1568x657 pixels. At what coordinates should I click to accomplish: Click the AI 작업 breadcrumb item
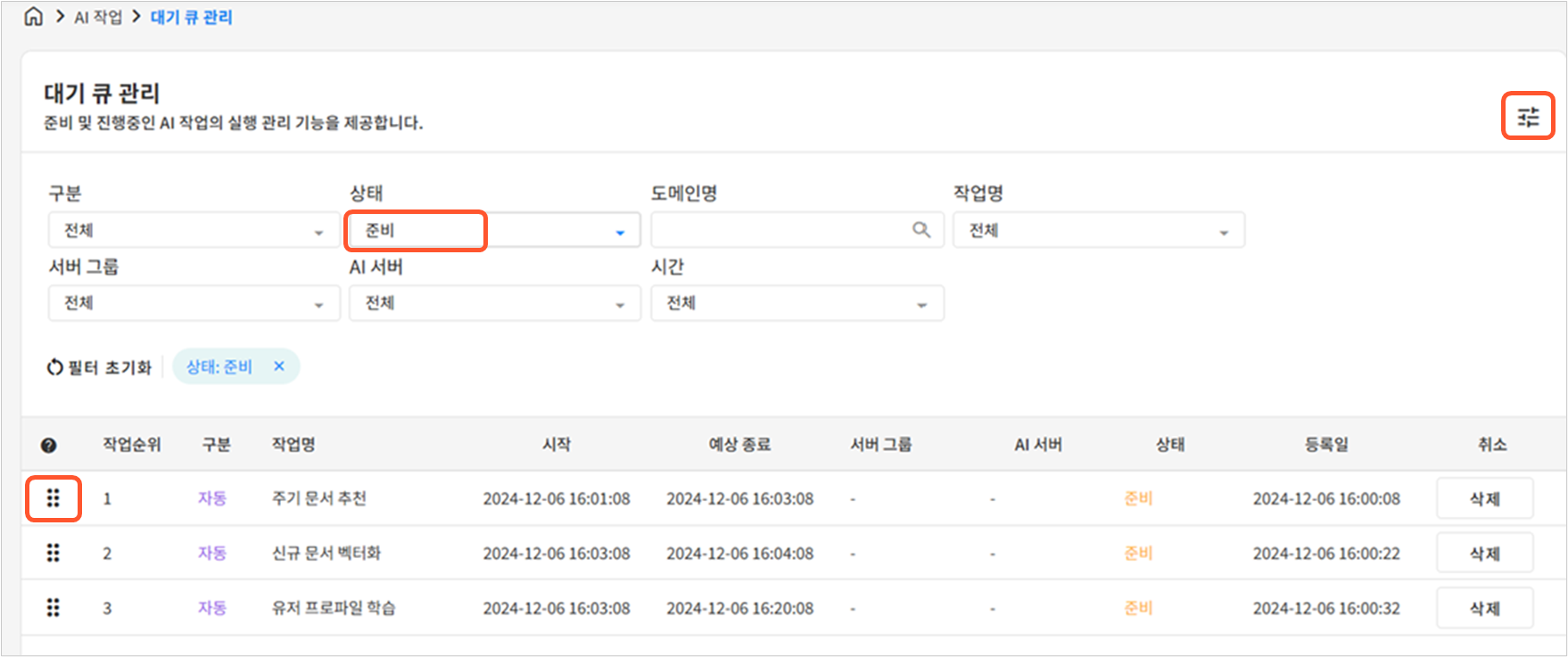click(x=98, y=18)
